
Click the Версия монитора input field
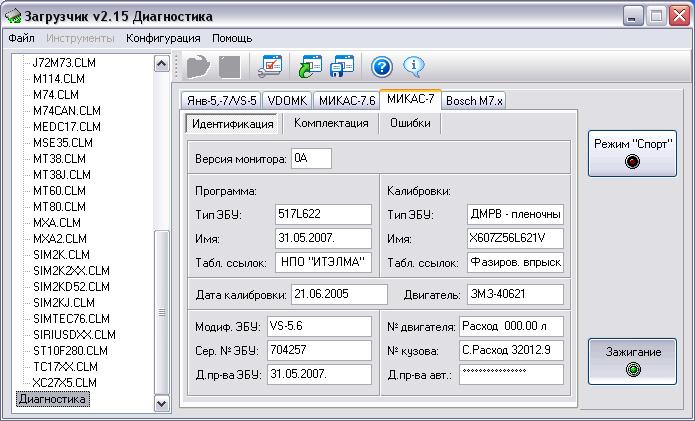[310, 159]
